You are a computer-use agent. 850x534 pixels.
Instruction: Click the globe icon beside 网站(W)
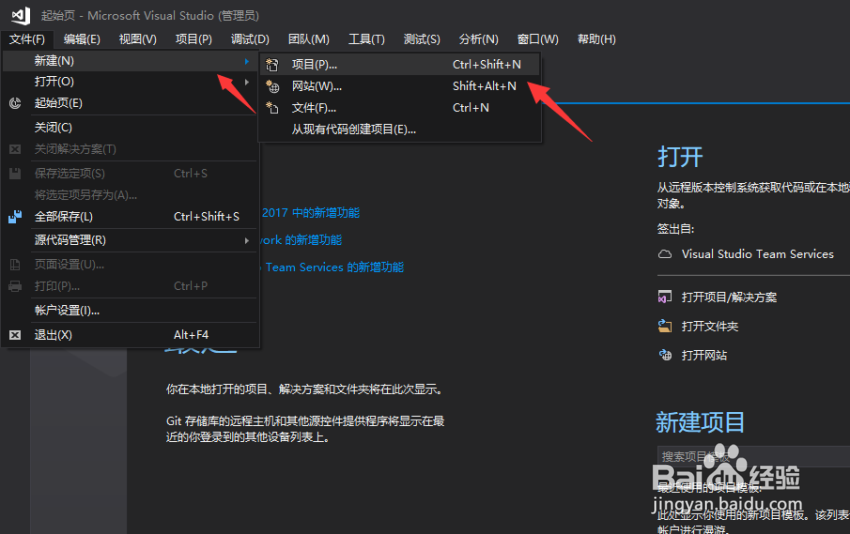pos(272,86)
